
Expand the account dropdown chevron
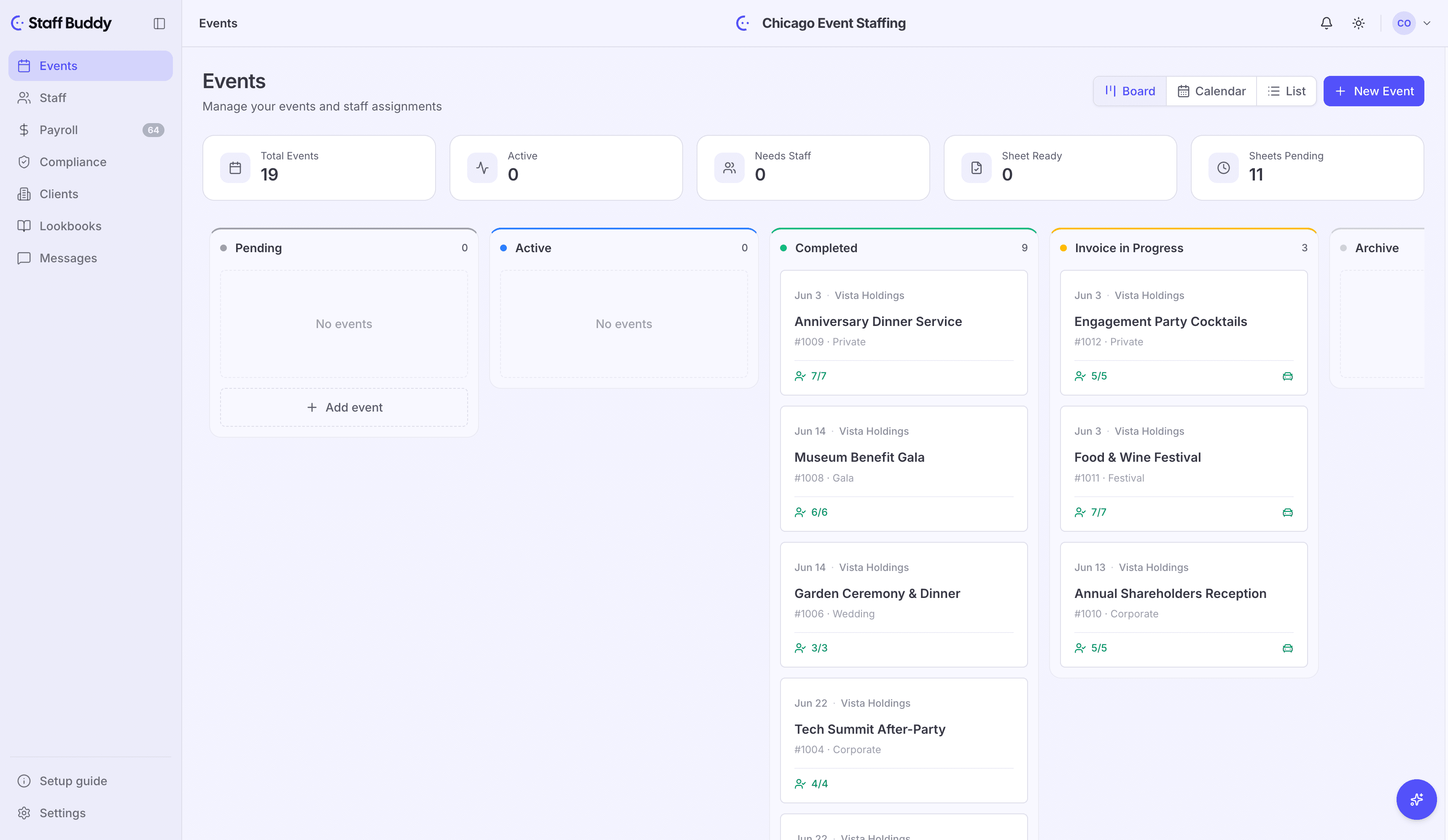click(x=1427, y=23)
